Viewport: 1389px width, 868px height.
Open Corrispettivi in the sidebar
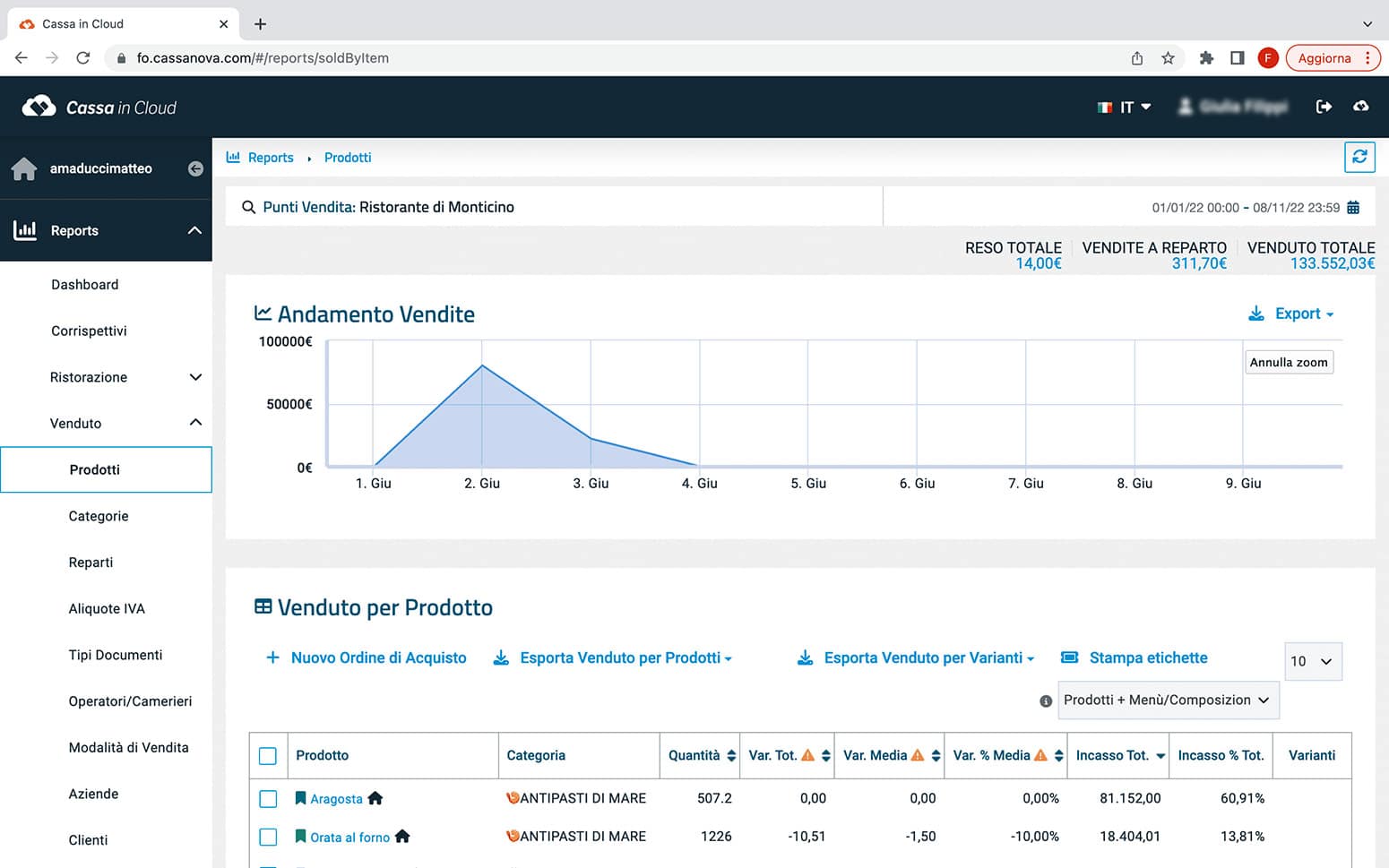89,331
